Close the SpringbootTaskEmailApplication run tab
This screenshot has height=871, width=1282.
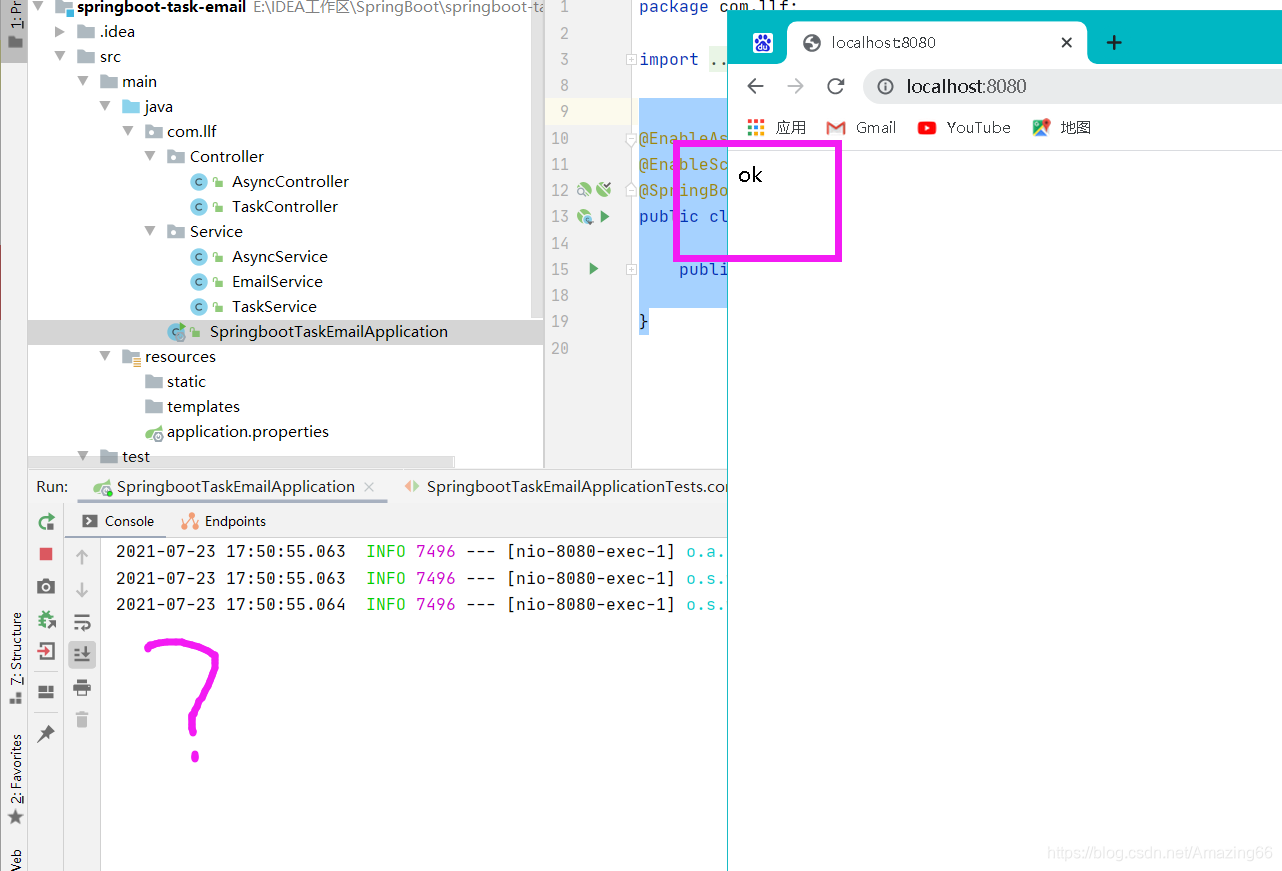369,487
